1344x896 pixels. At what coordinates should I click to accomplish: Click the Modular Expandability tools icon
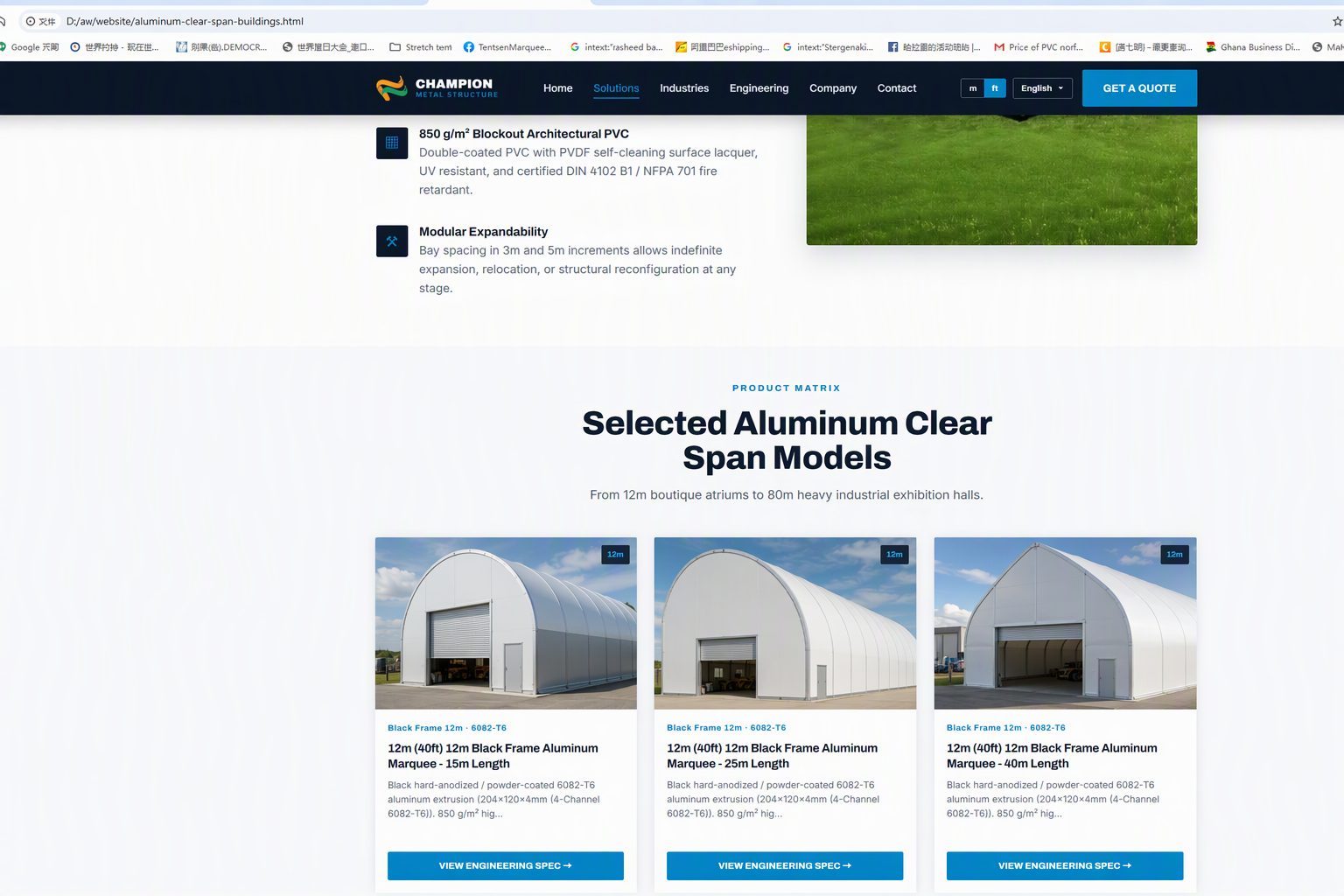(x=392, y=241)
